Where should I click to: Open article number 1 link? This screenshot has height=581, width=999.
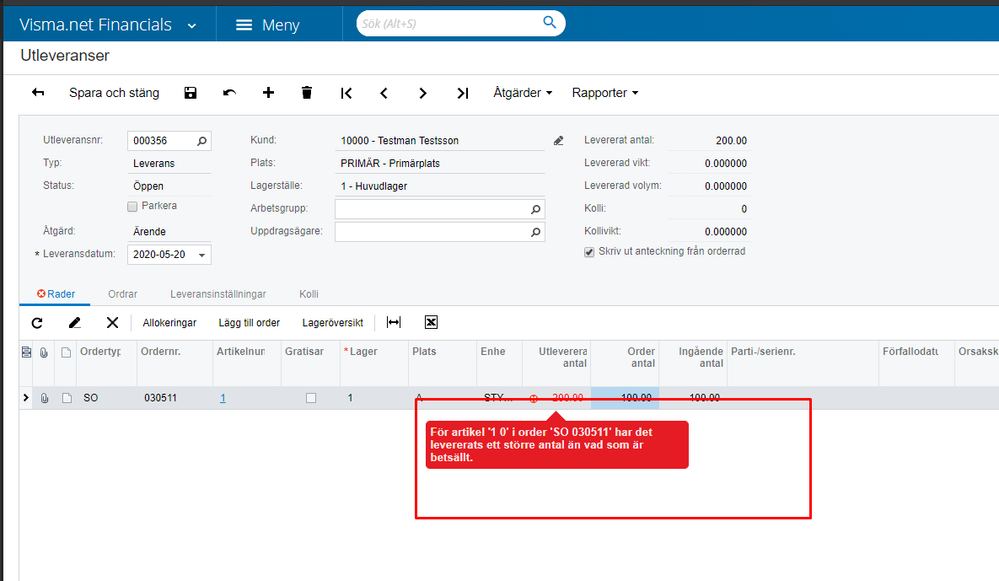[x=223, y=398]
